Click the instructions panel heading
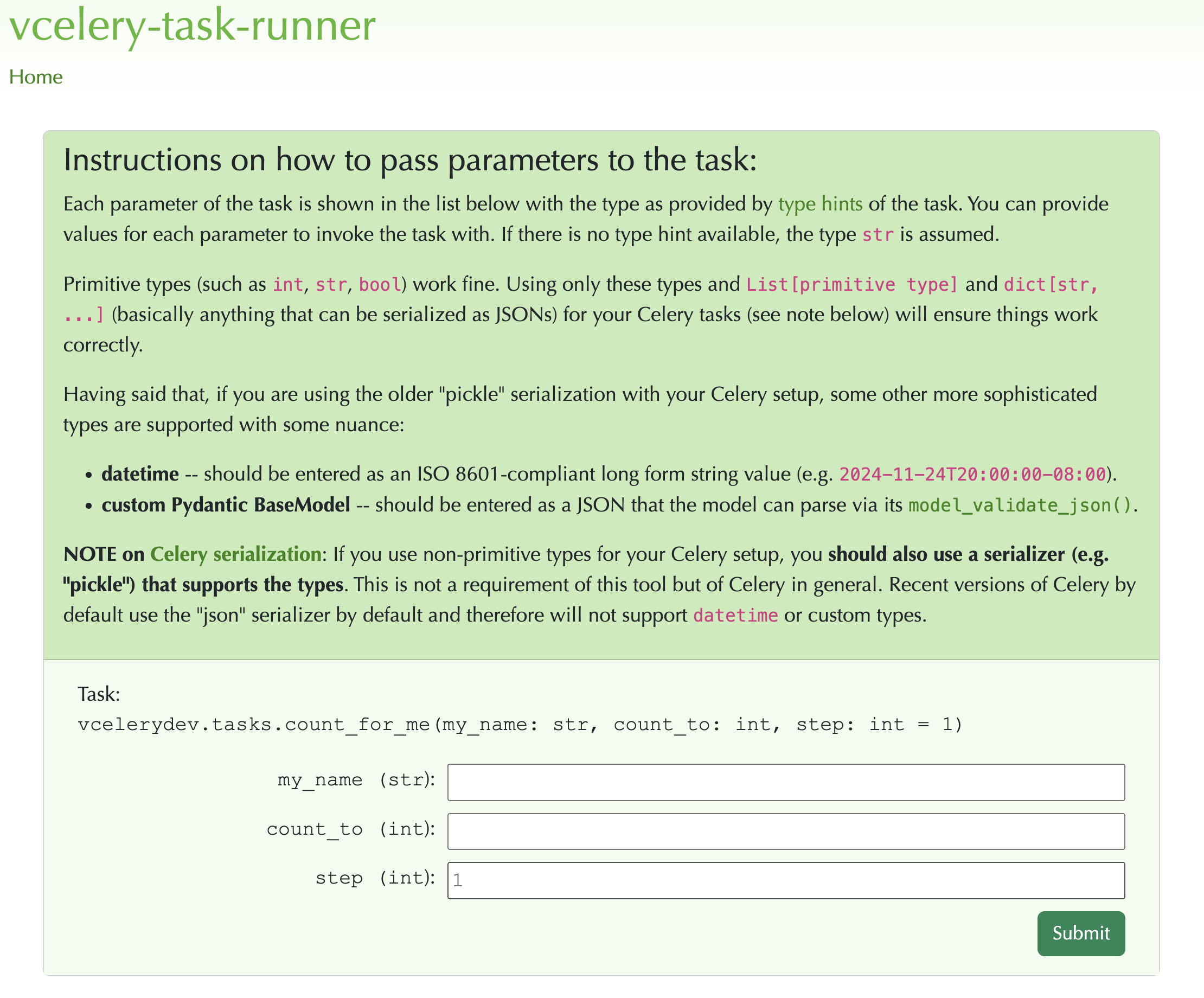This screenshot has width=1204, height=998. 410,160
